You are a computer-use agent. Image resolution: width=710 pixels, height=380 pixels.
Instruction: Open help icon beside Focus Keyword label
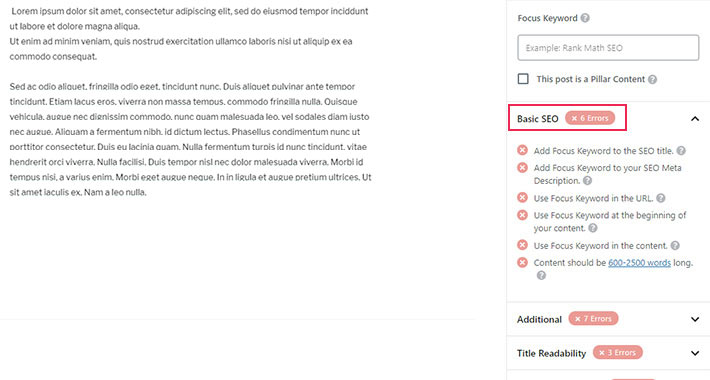pos(585,18)
